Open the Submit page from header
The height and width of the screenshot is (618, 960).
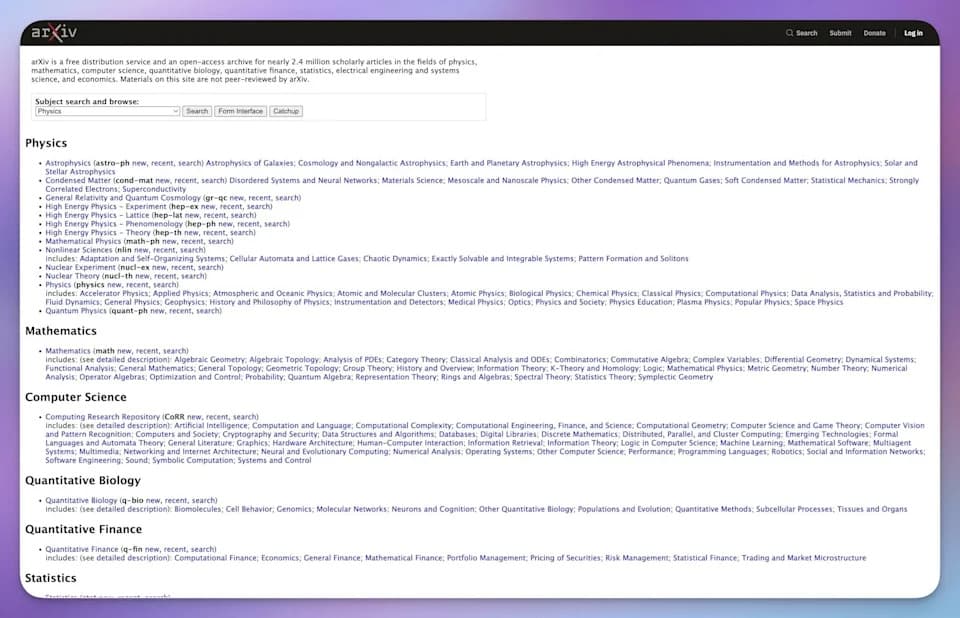[840, 33]
